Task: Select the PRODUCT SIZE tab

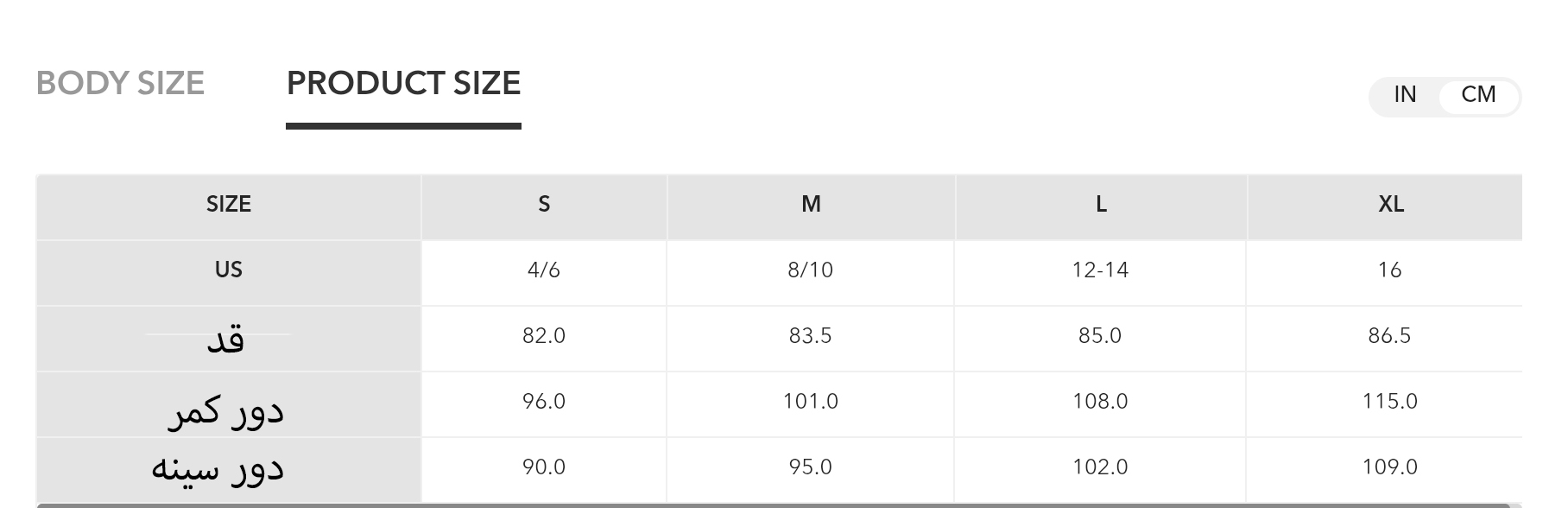Action: click(x=403, y=84)
